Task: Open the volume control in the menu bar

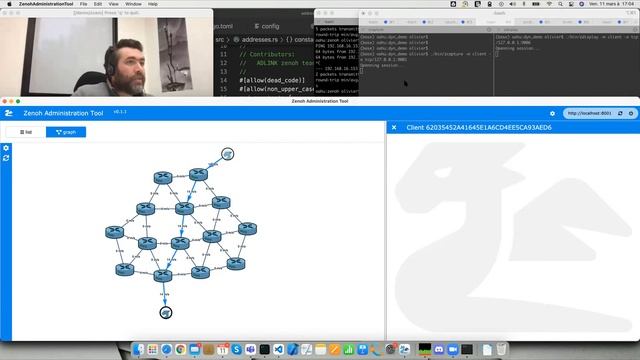Action: pyautogui.click(x=513, y=4)
